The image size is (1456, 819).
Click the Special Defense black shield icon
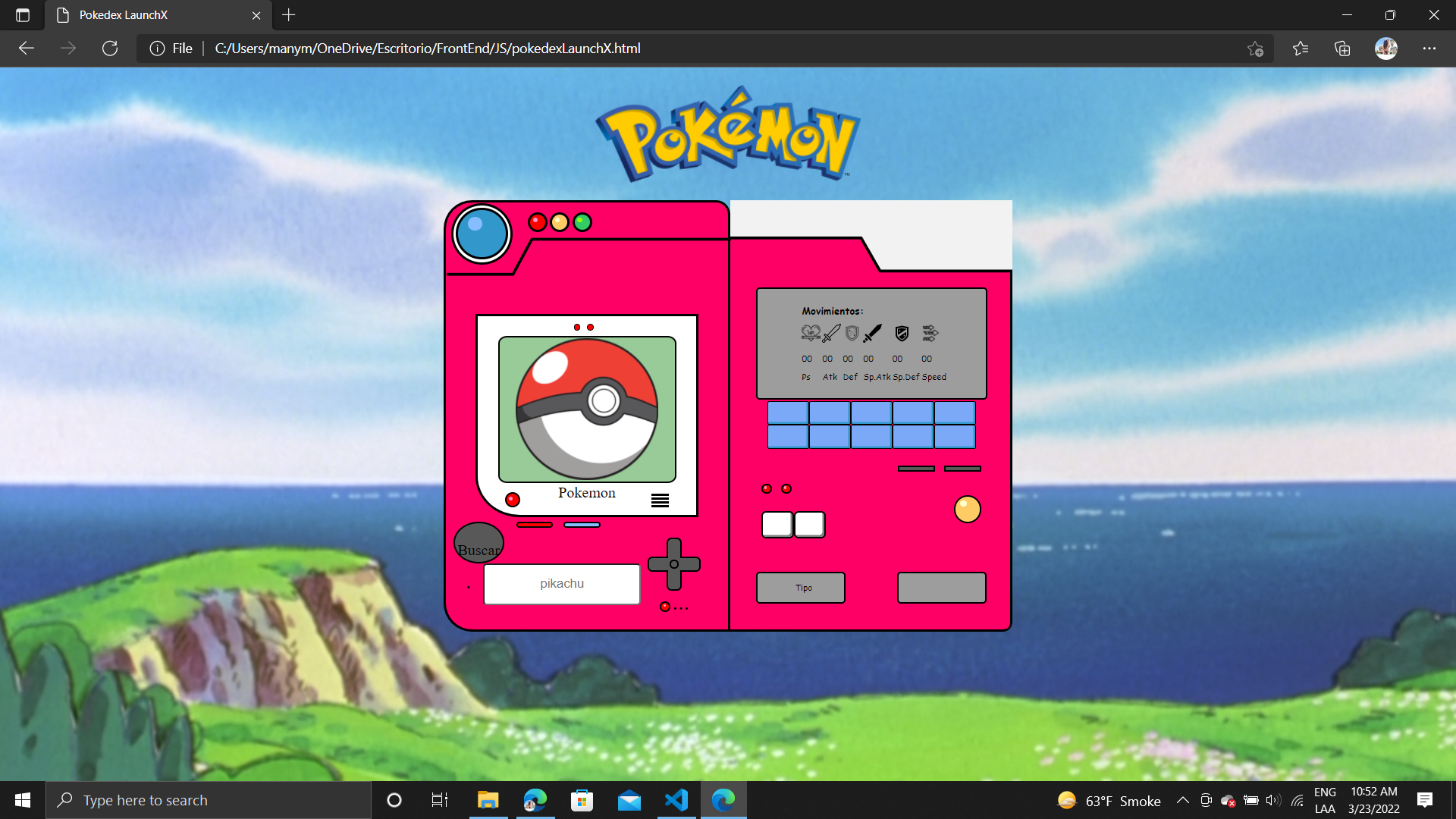coord(902,333)
